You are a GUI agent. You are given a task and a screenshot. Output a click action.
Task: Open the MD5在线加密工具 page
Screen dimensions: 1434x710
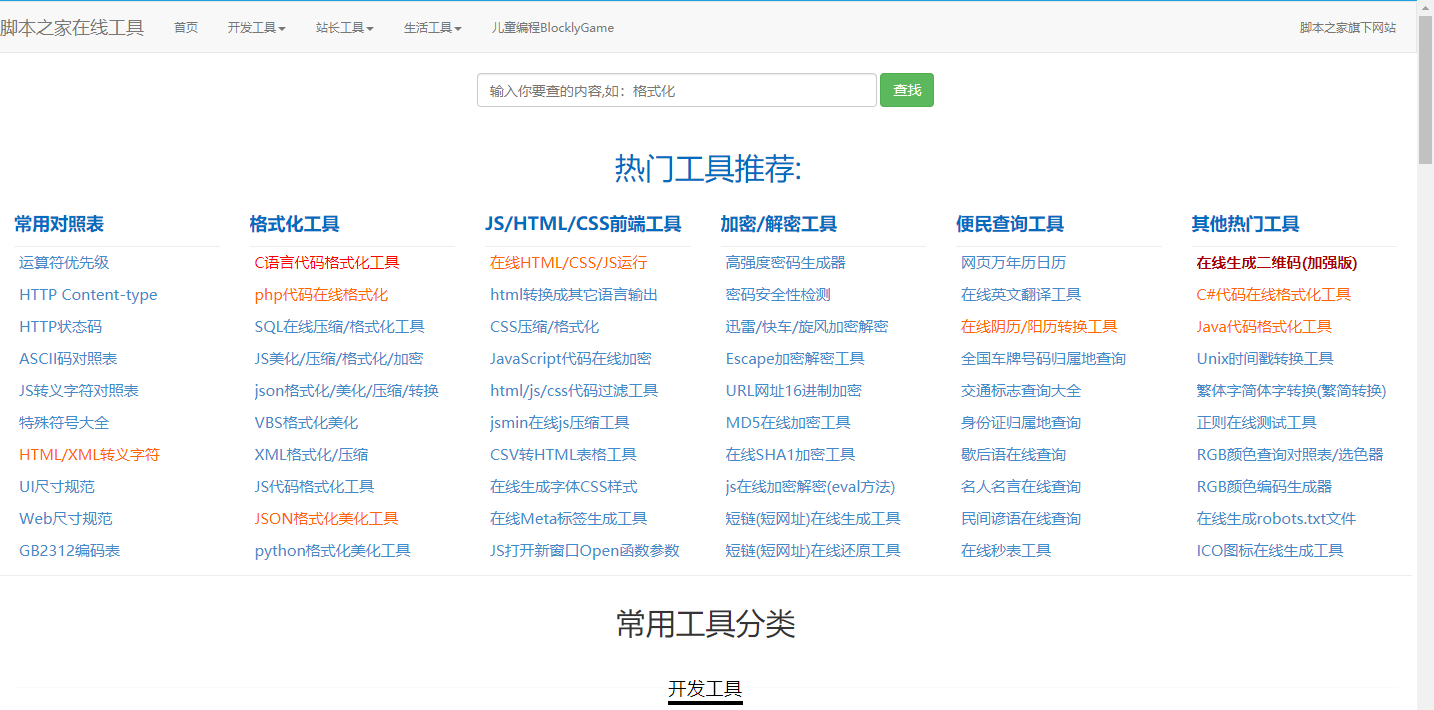point(787,422)
